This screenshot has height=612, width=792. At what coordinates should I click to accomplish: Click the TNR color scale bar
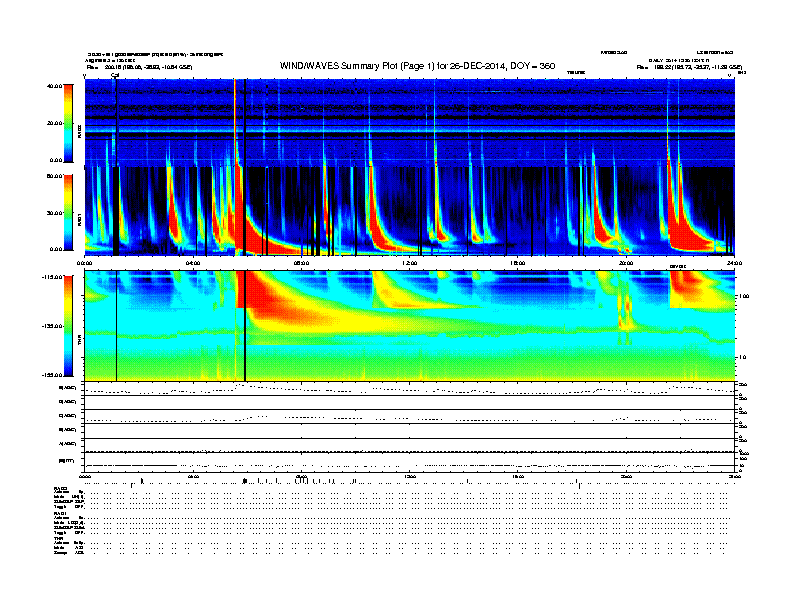(68, 326)
